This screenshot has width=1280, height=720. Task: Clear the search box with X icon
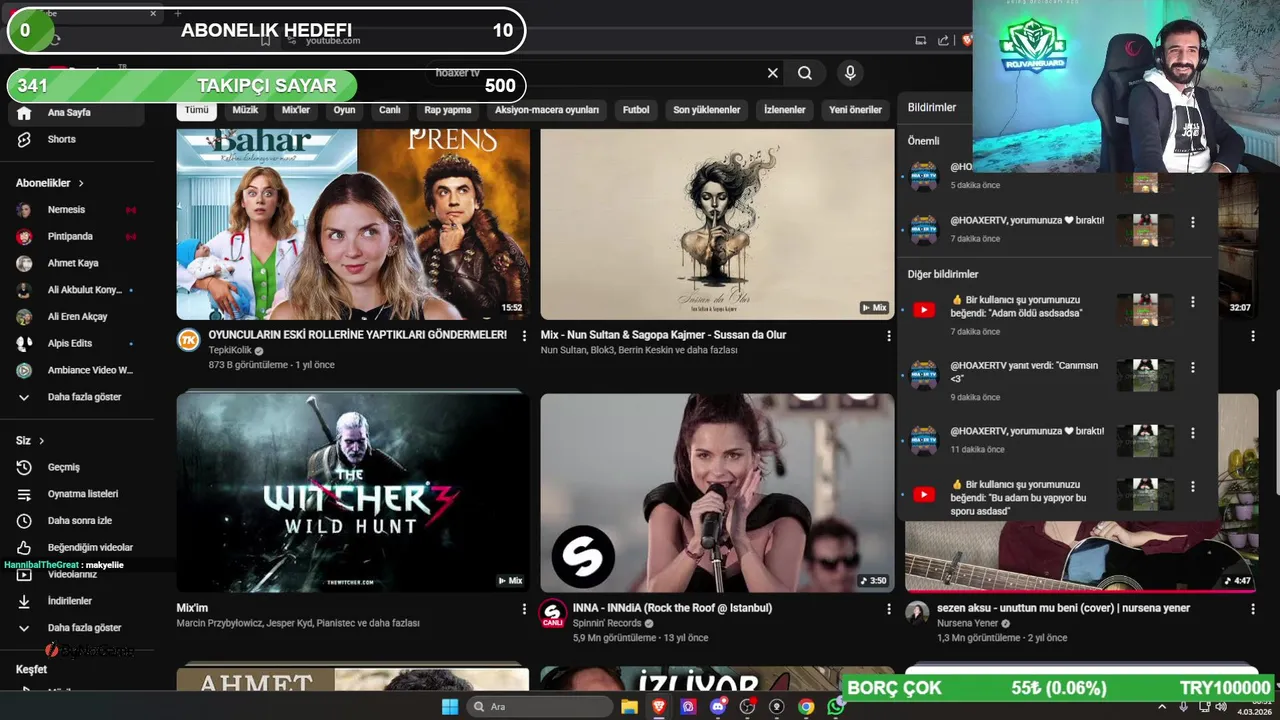coord(772,73)
